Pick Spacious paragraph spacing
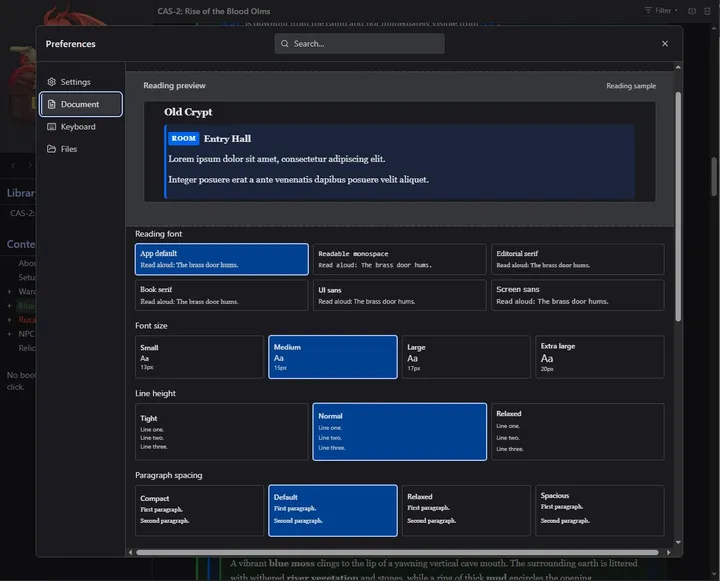The image size is (720, 581). (x=600, y=510)
